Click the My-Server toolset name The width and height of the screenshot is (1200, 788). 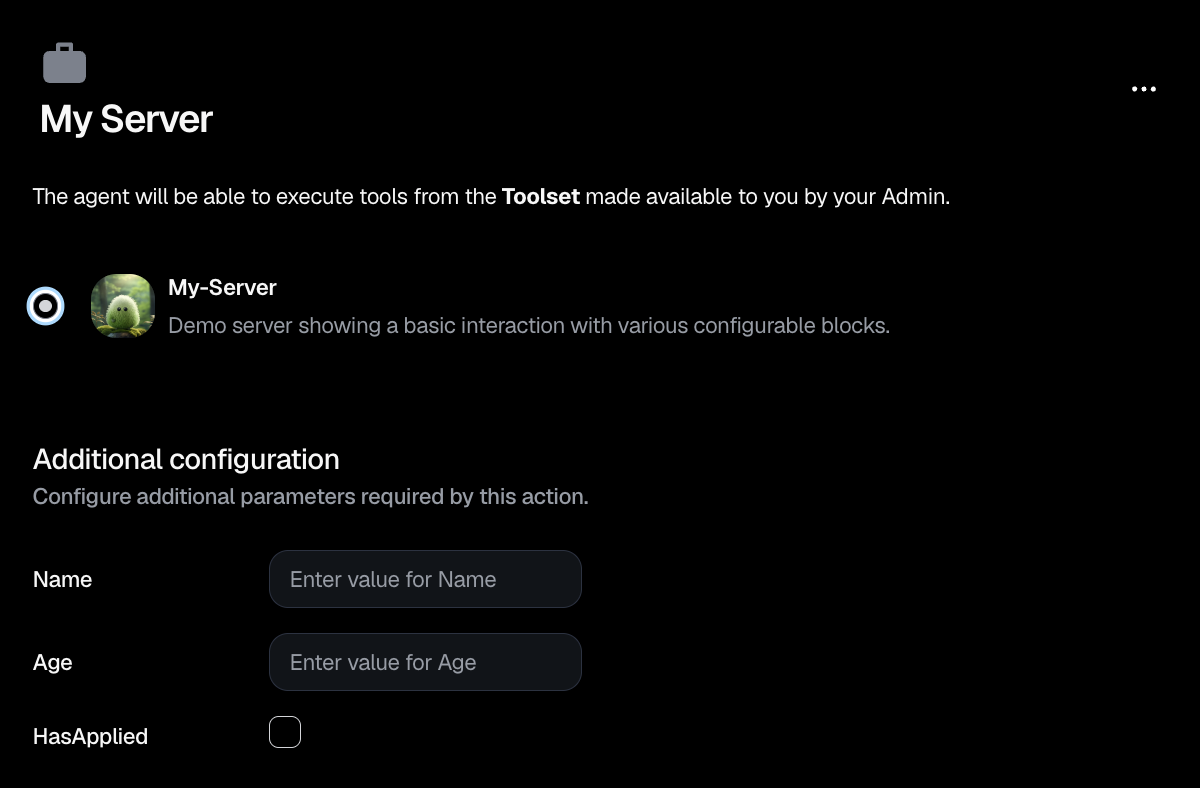point(222,287)
